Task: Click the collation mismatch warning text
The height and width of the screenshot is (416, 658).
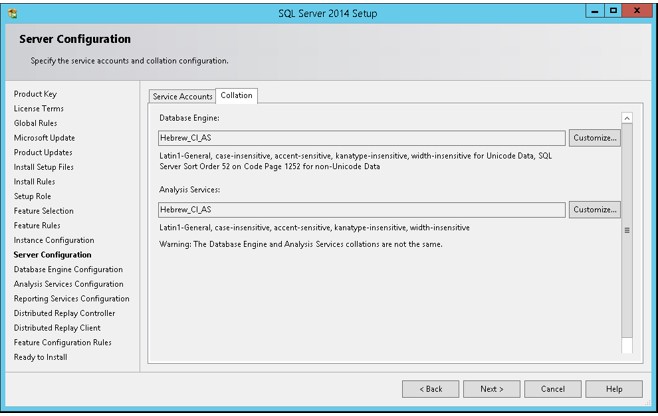Action: point(301,244)
